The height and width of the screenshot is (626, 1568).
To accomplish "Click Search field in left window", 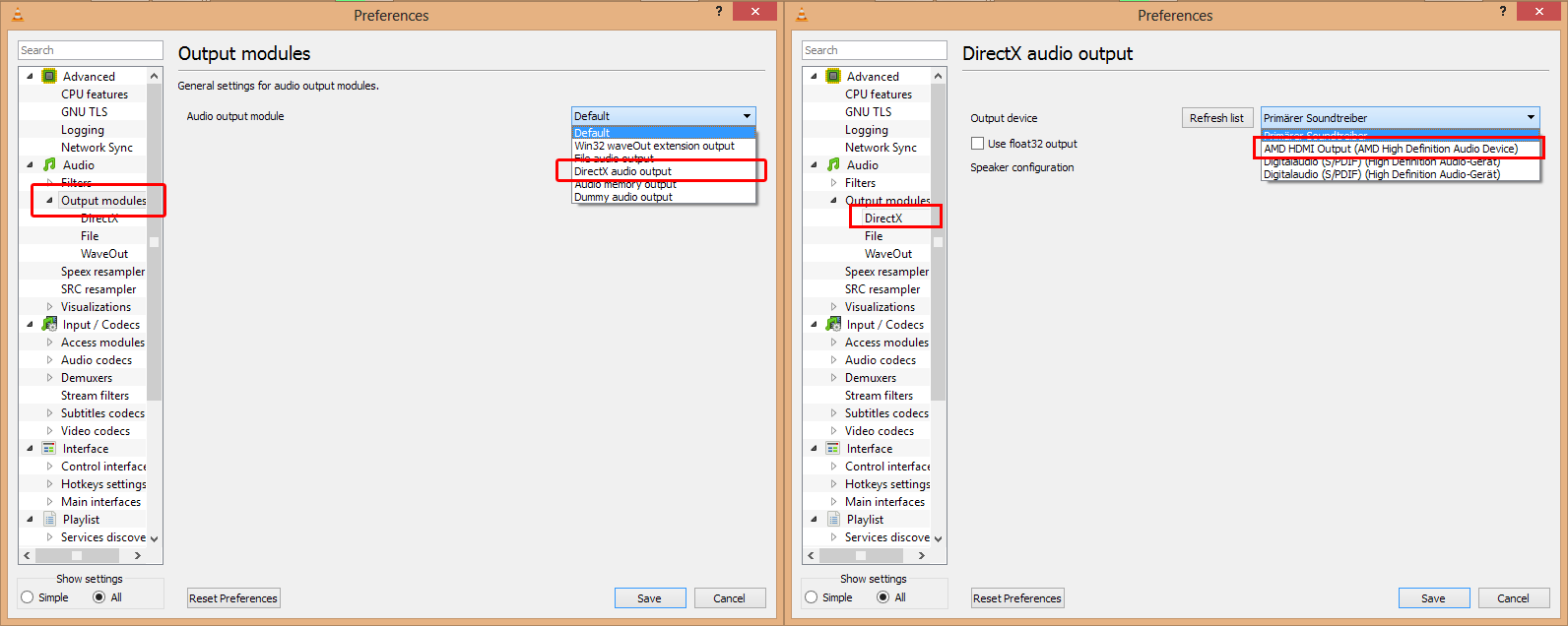I will click(x=91, y=50).
